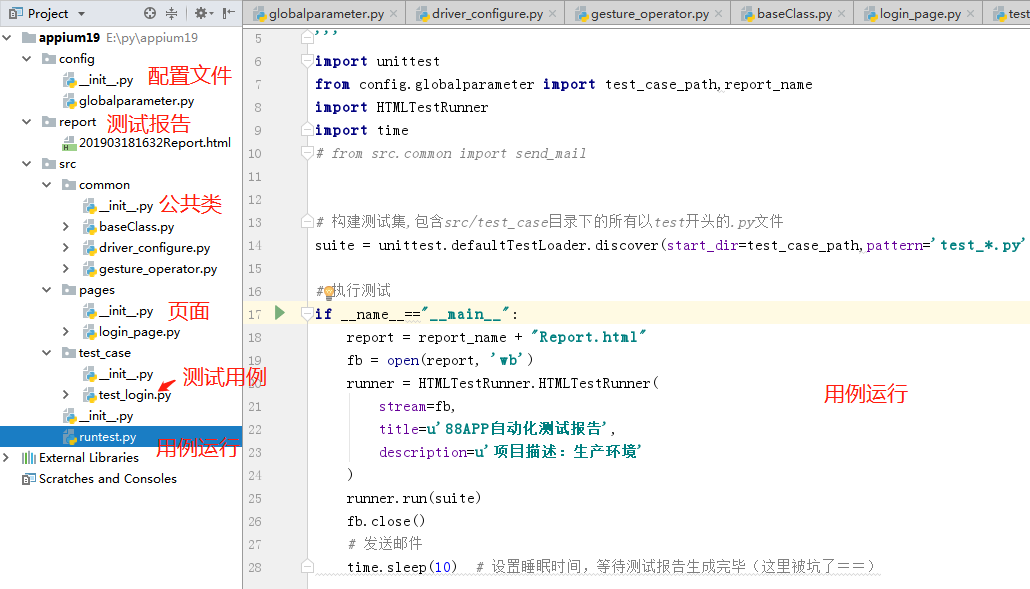
Task: Click the time.sleep(10) call on line 28
Action: point(402,567)
